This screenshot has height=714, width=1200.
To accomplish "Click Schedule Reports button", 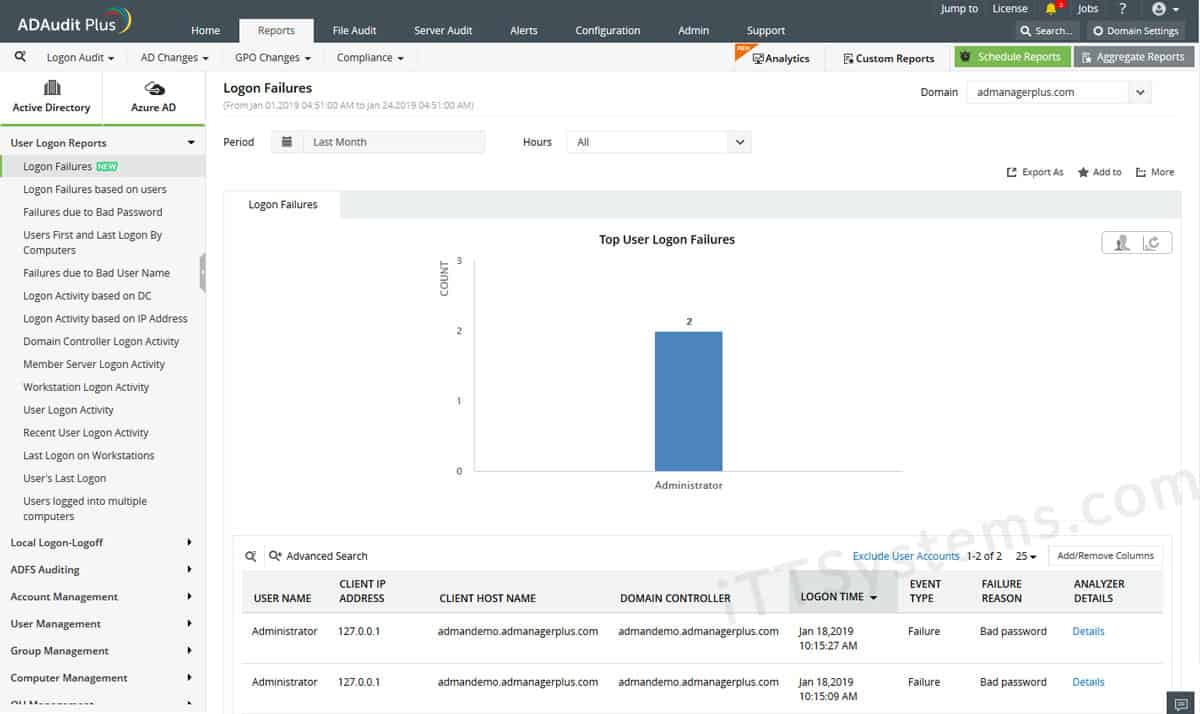I will pos(1012,57).
